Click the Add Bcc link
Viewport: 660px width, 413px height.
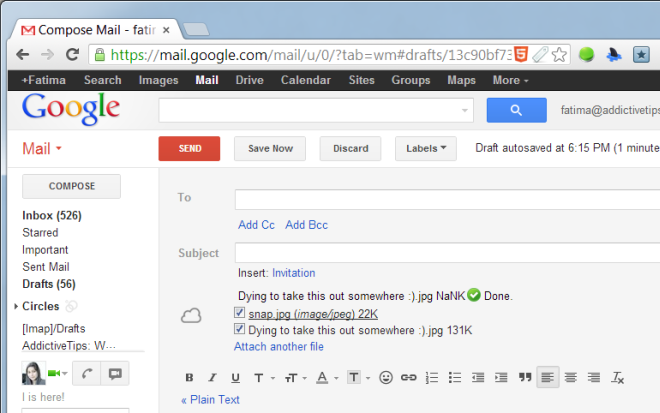coord(306,225)
